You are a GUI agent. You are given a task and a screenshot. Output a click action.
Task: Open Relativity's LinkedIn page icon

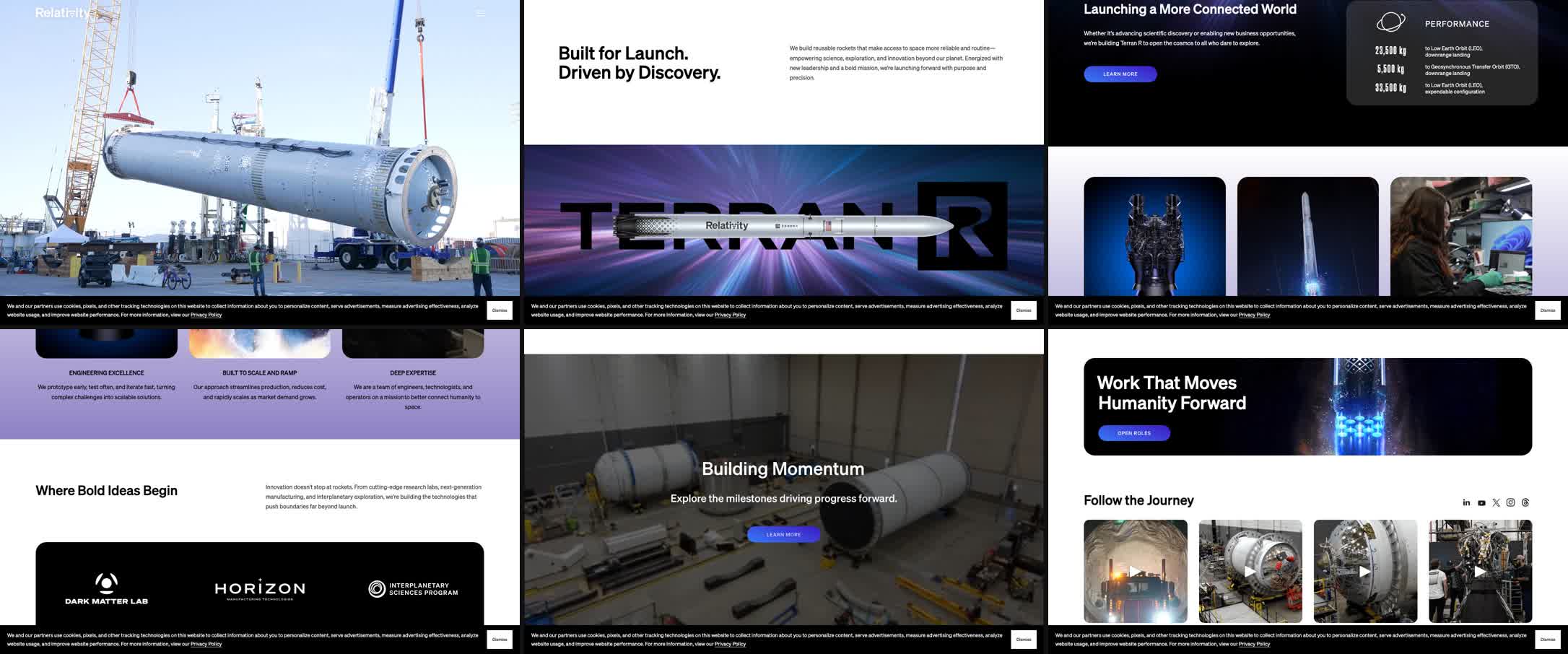point(1466,502)
